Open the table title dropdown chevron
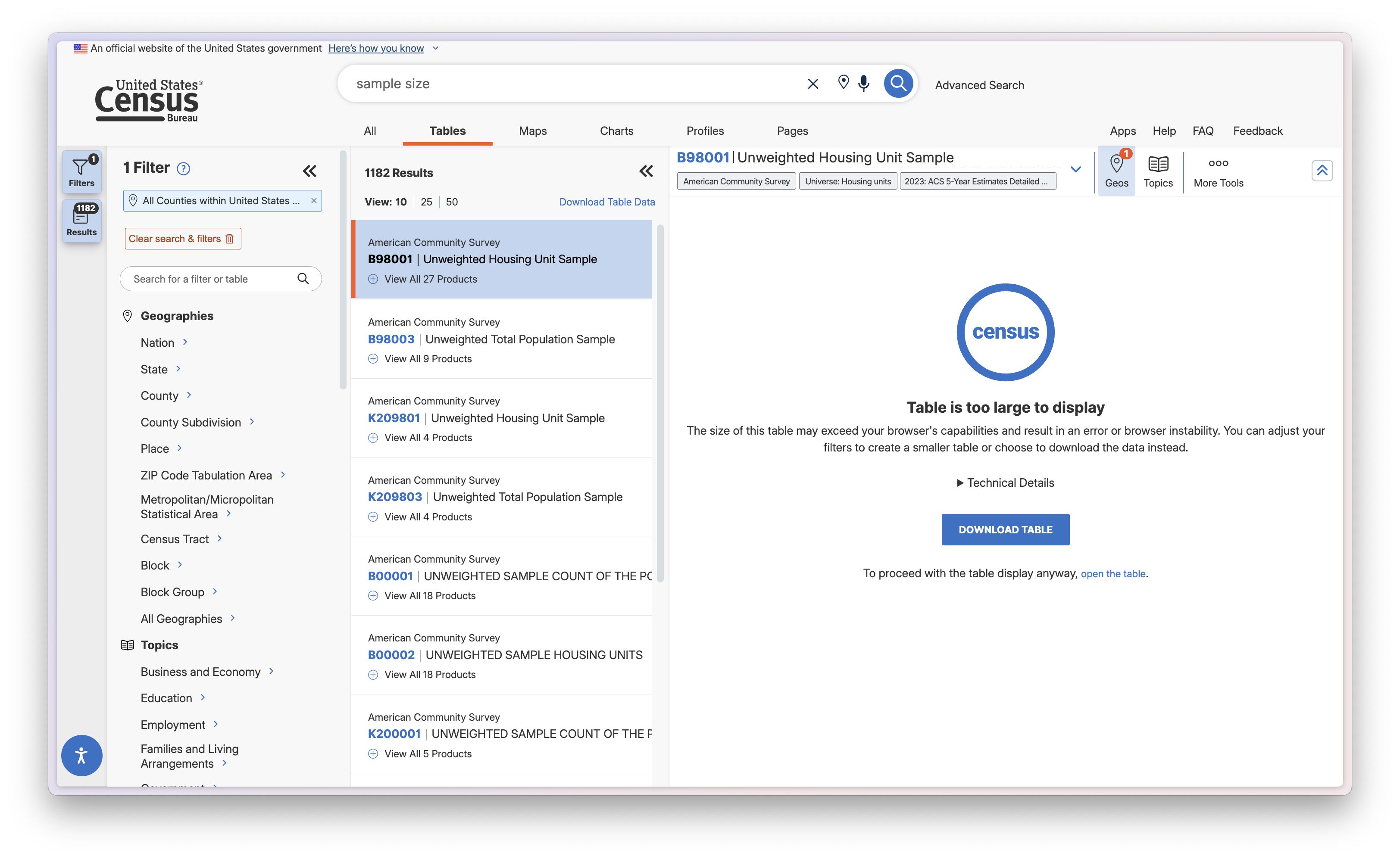The width and height of the screenshot is (1400, 859). click(1075, 169)
